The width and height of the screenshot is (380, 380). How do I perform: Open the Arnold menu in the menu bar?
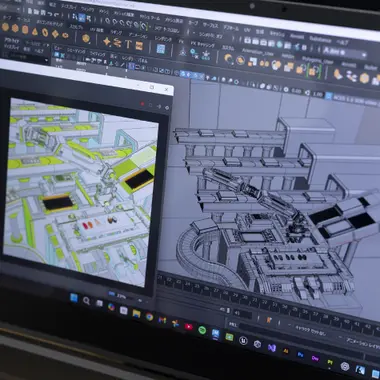click(x=296, y=36)
